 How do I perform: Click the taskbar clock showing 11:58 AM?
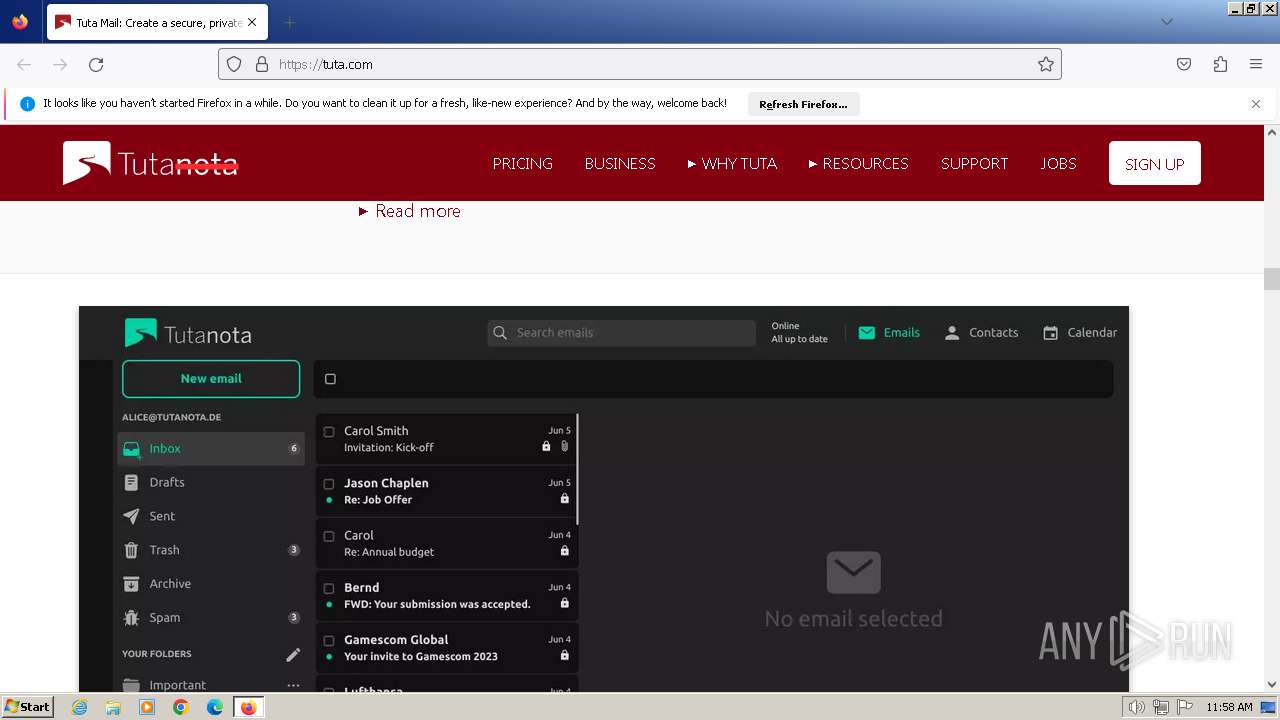[1229, 707]
